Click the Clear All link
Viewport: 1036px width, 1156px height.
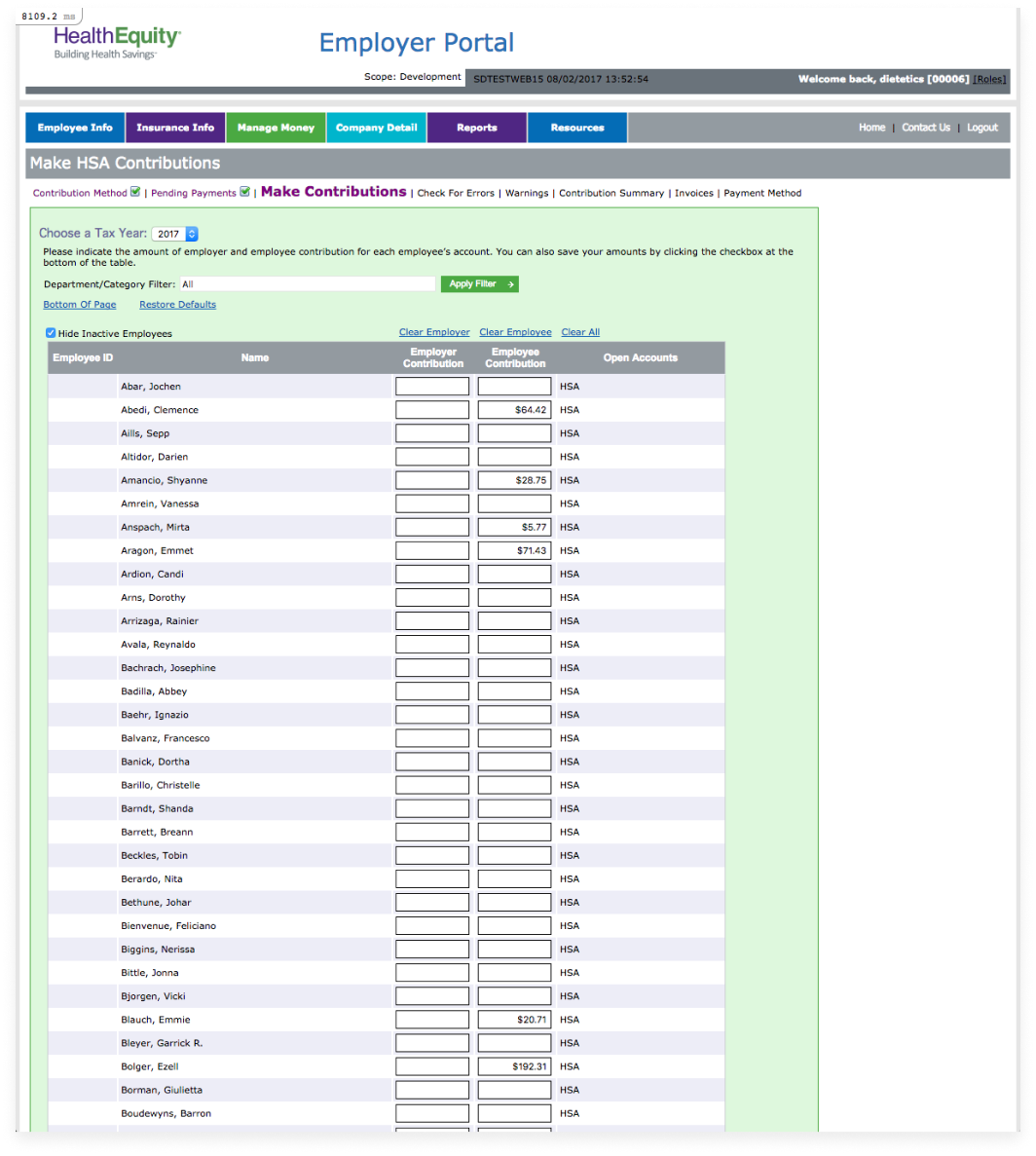coord(580,332)
